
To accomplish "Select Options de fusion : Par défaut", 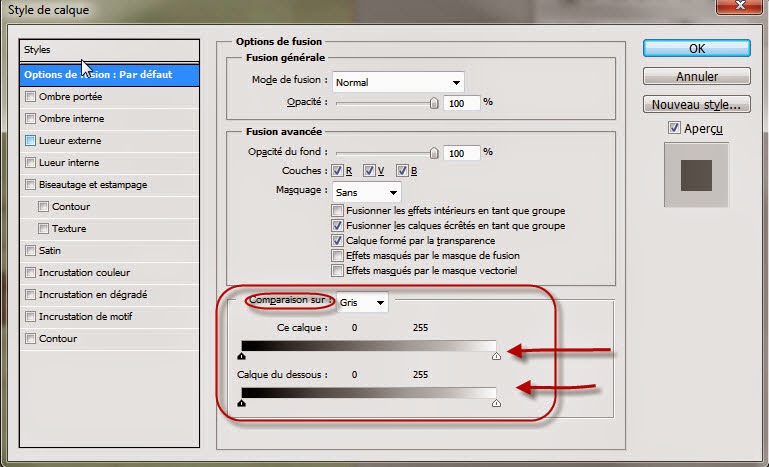I will tap(109, 75).
